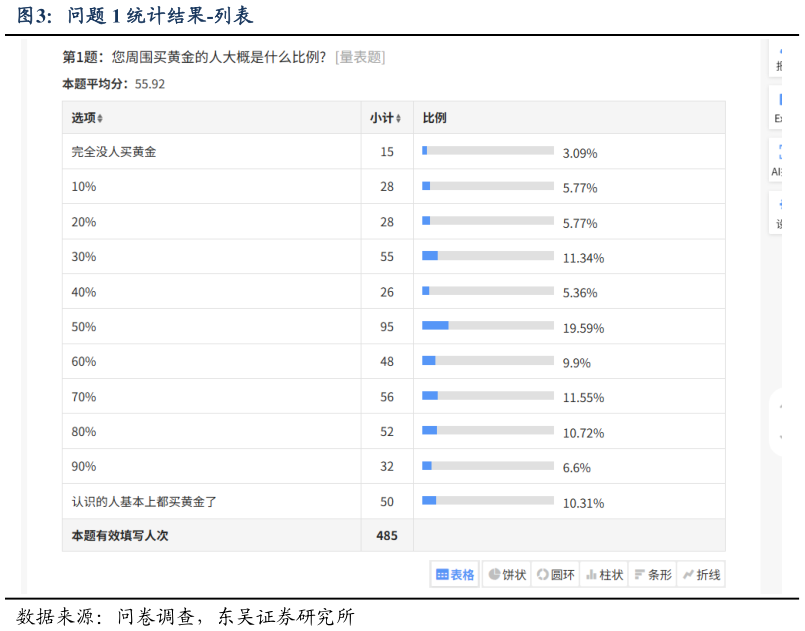
Task: Select the 60% option label
Action: click(x=84, y=361)
